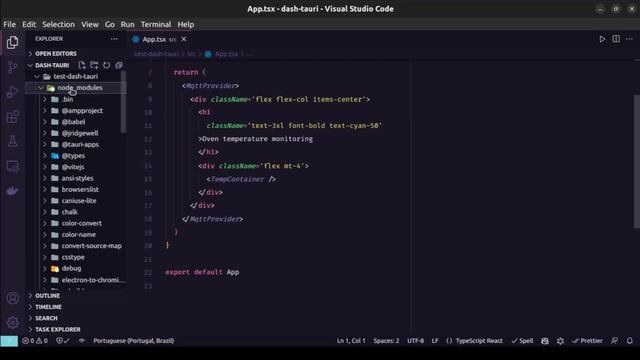Create a new file in DASH-TAURI
The height and width of the screenshot is (360, 640).
click(x=82, y=65)
